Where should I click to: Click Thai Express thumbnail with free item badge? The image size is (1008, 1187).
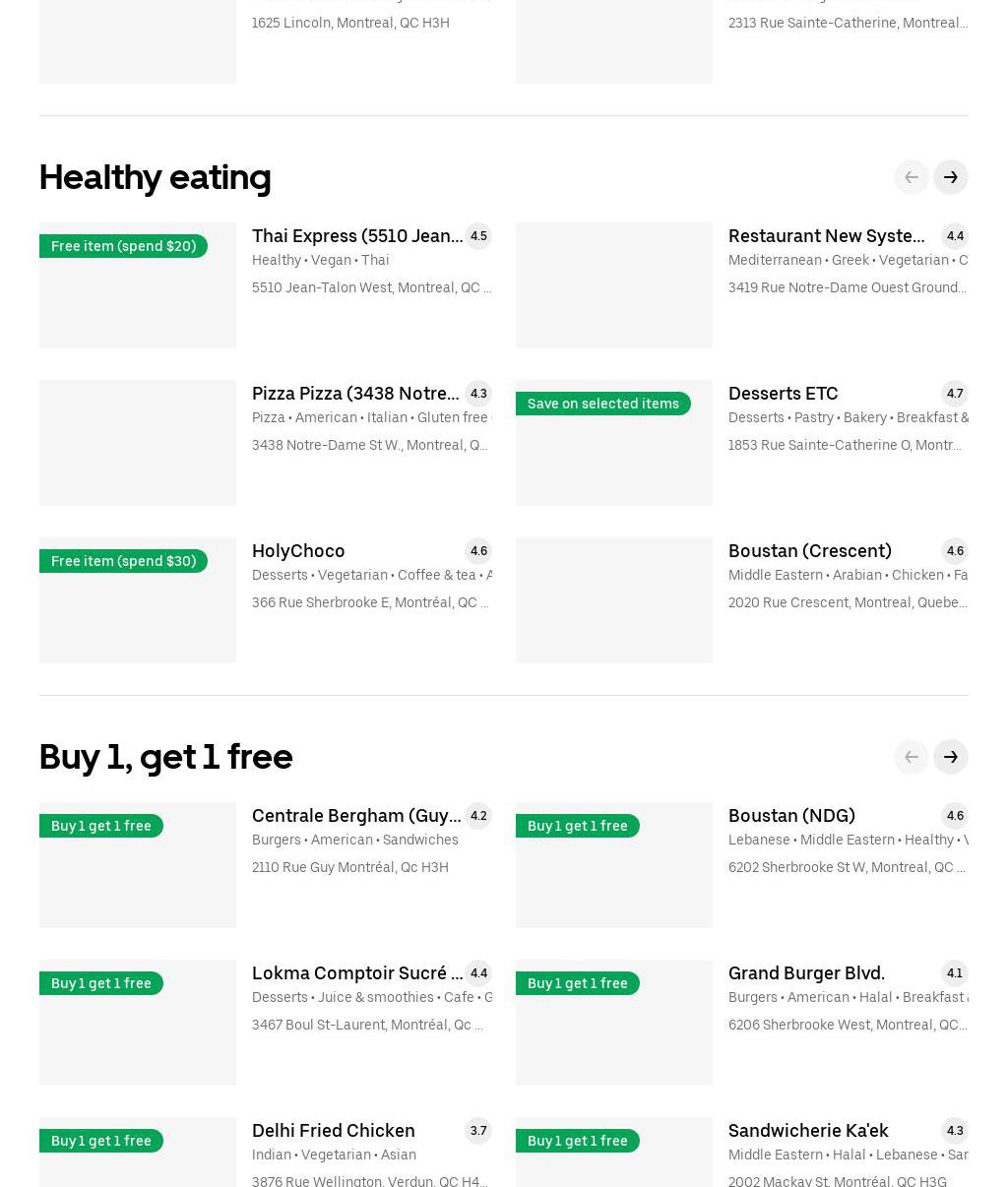pos(138,295)
